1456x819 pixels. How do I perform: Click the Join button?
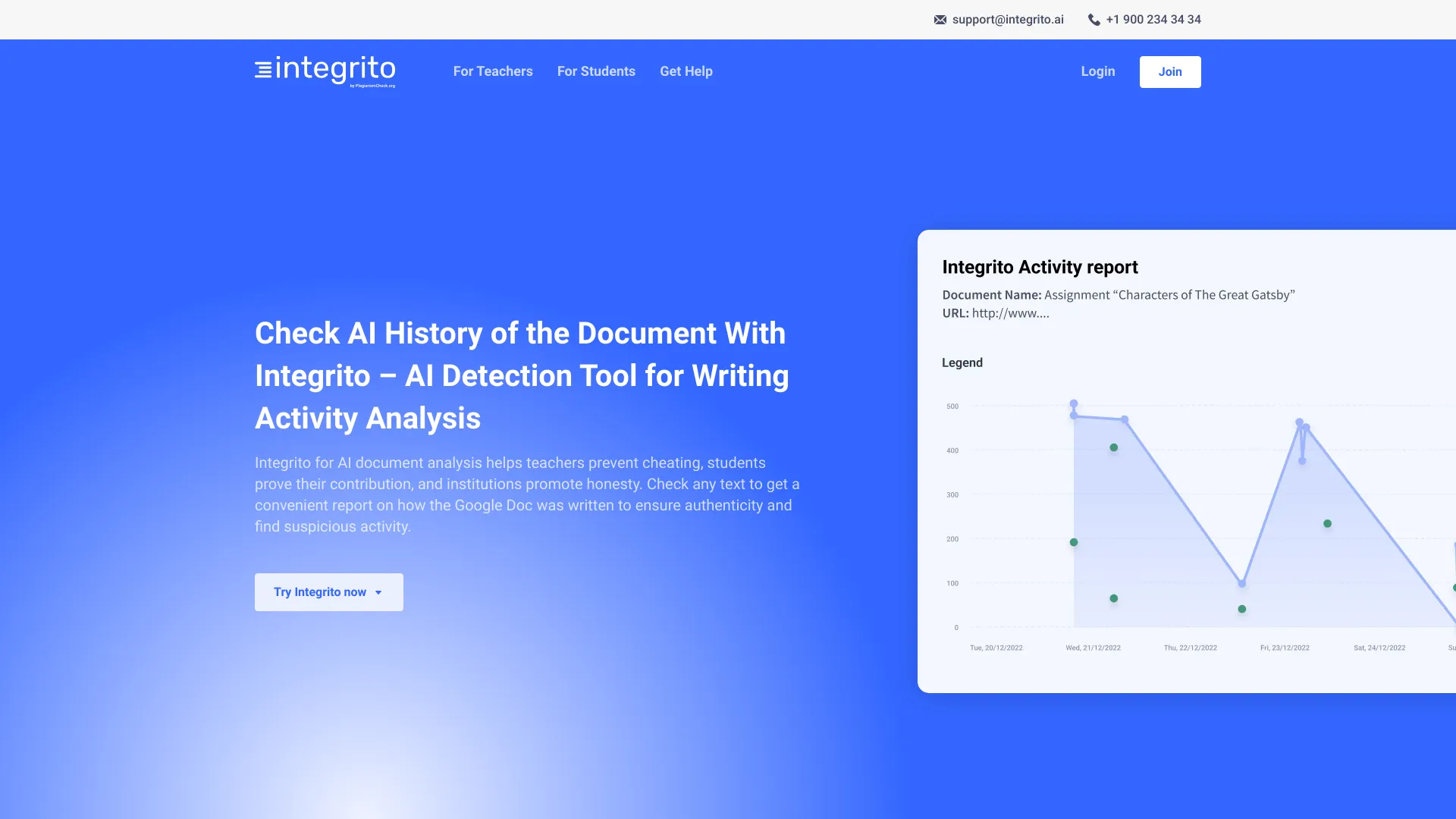pyautogui.click(x=1169, y=71)
